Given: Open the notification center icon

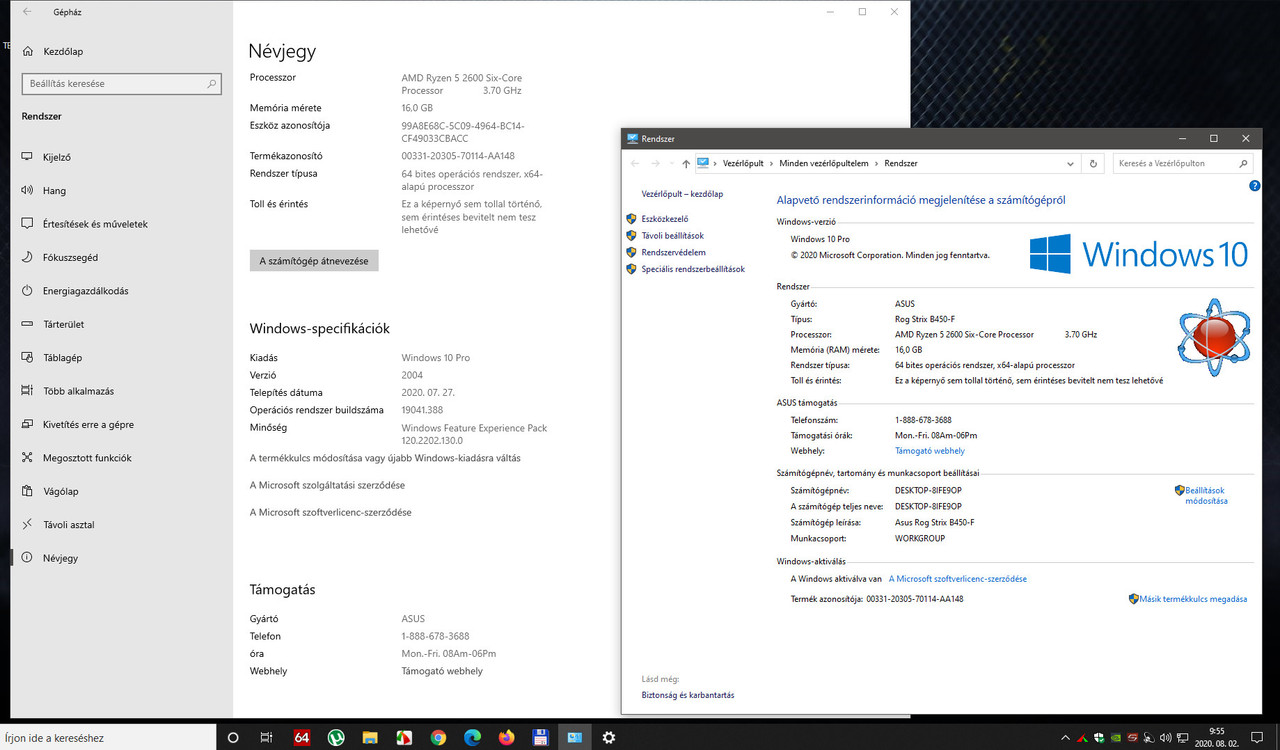Looking at the screenshot, I should 1257,737.
